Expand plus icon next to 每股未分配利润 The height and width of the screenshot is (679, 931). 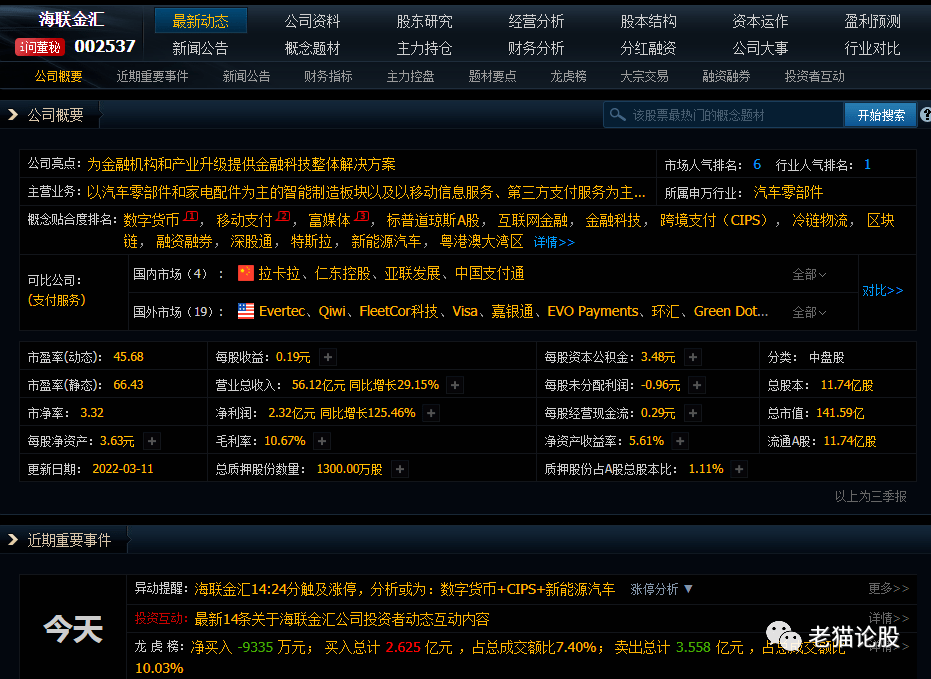coord(697,385)
